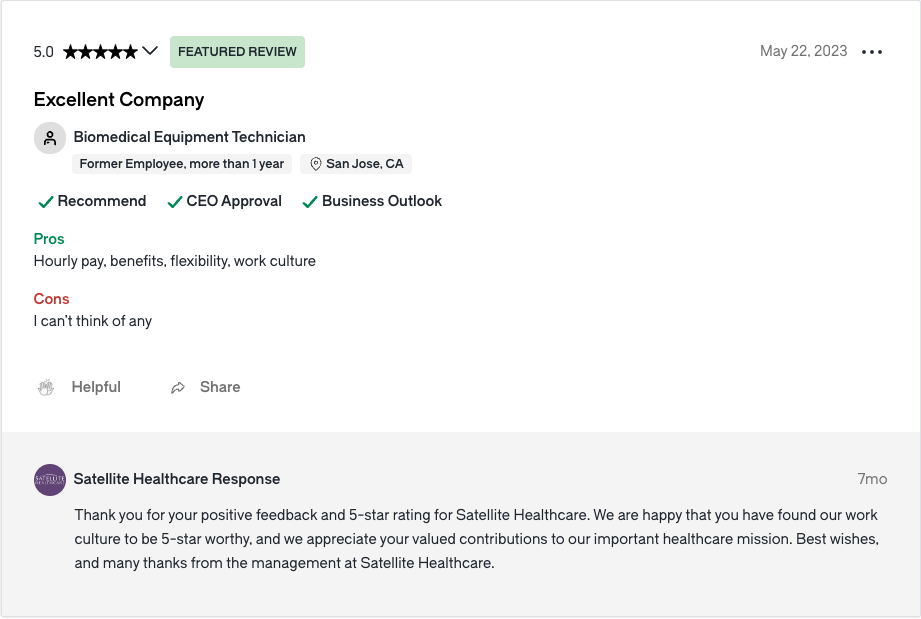Expand the 5.0 star rating breakdown chevron
Screen dimensions: 921x619
(150, 51)
